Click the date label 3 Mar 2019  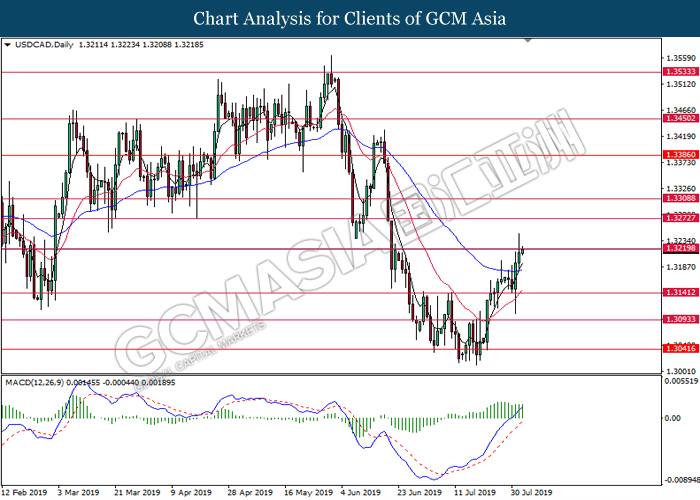(x=81, y=492)
